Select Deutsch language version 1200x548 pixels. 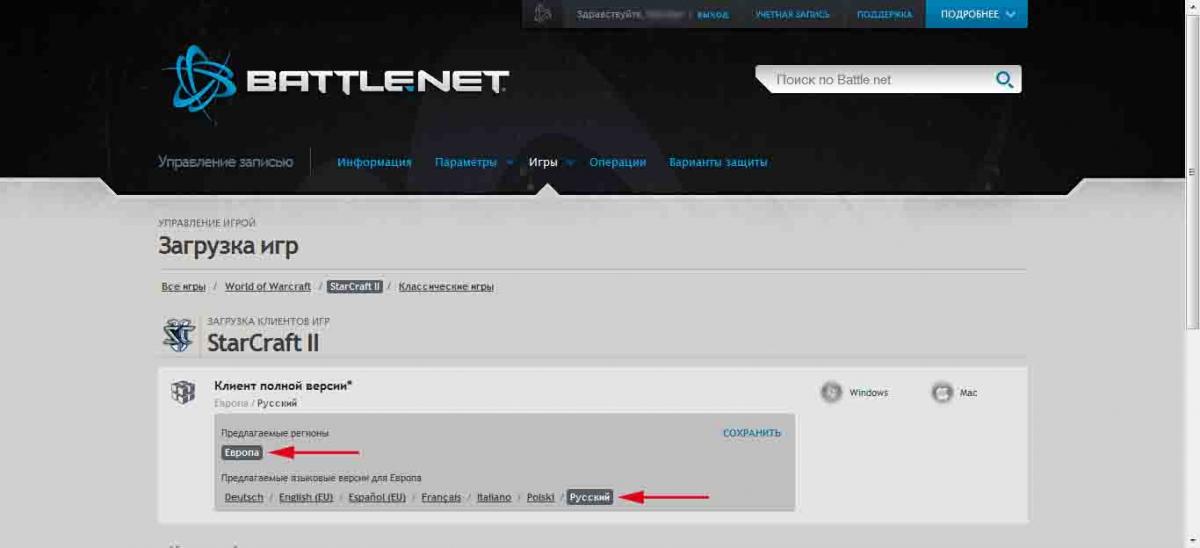click(244, 497)
